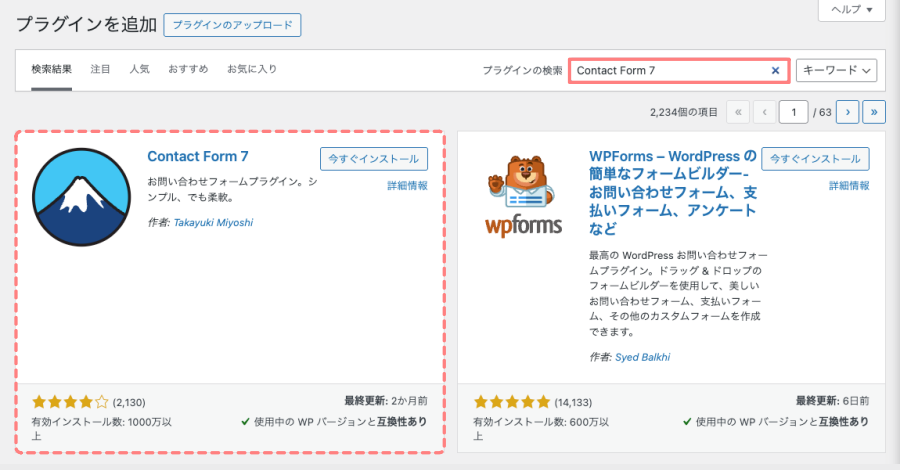Click 最終更新: 2か月前 text
Screen dimensions: 900x470
(x=386, y=401)
